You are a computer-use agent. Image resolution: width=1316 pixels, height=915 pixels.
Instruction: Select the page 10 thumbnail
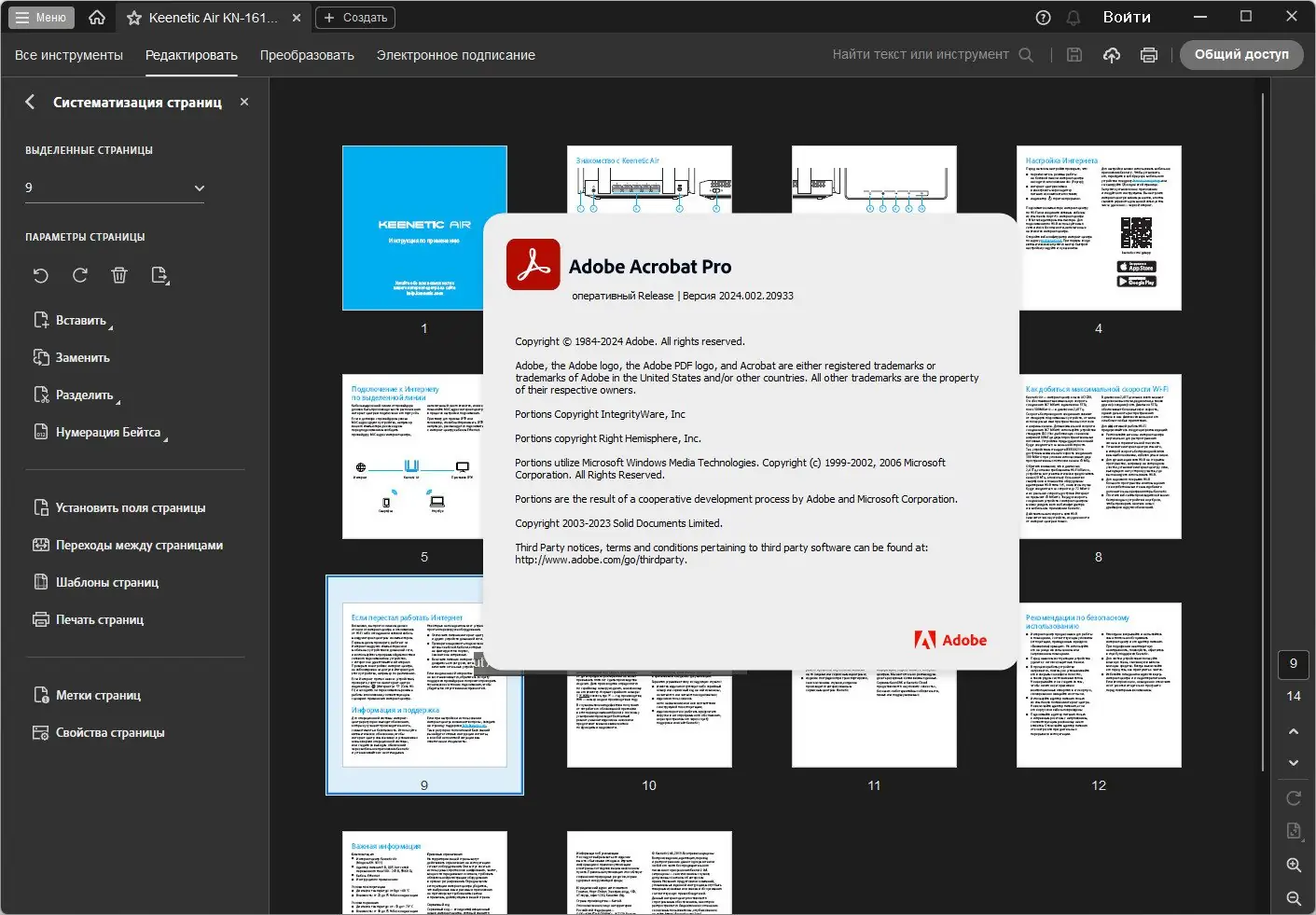[x=649, y=718]
